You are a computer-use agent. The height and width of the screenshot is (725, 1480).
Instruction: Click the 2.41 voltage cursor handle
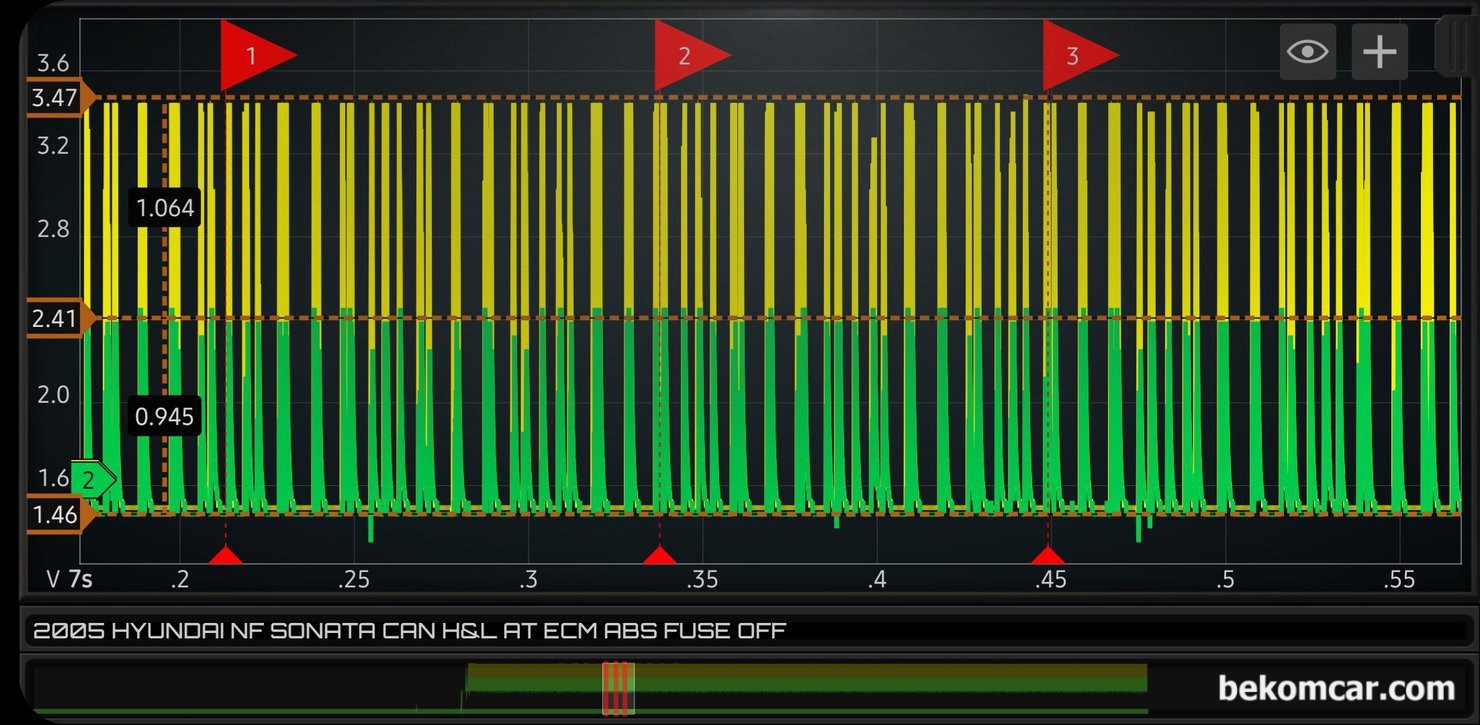tap(60, 319)
